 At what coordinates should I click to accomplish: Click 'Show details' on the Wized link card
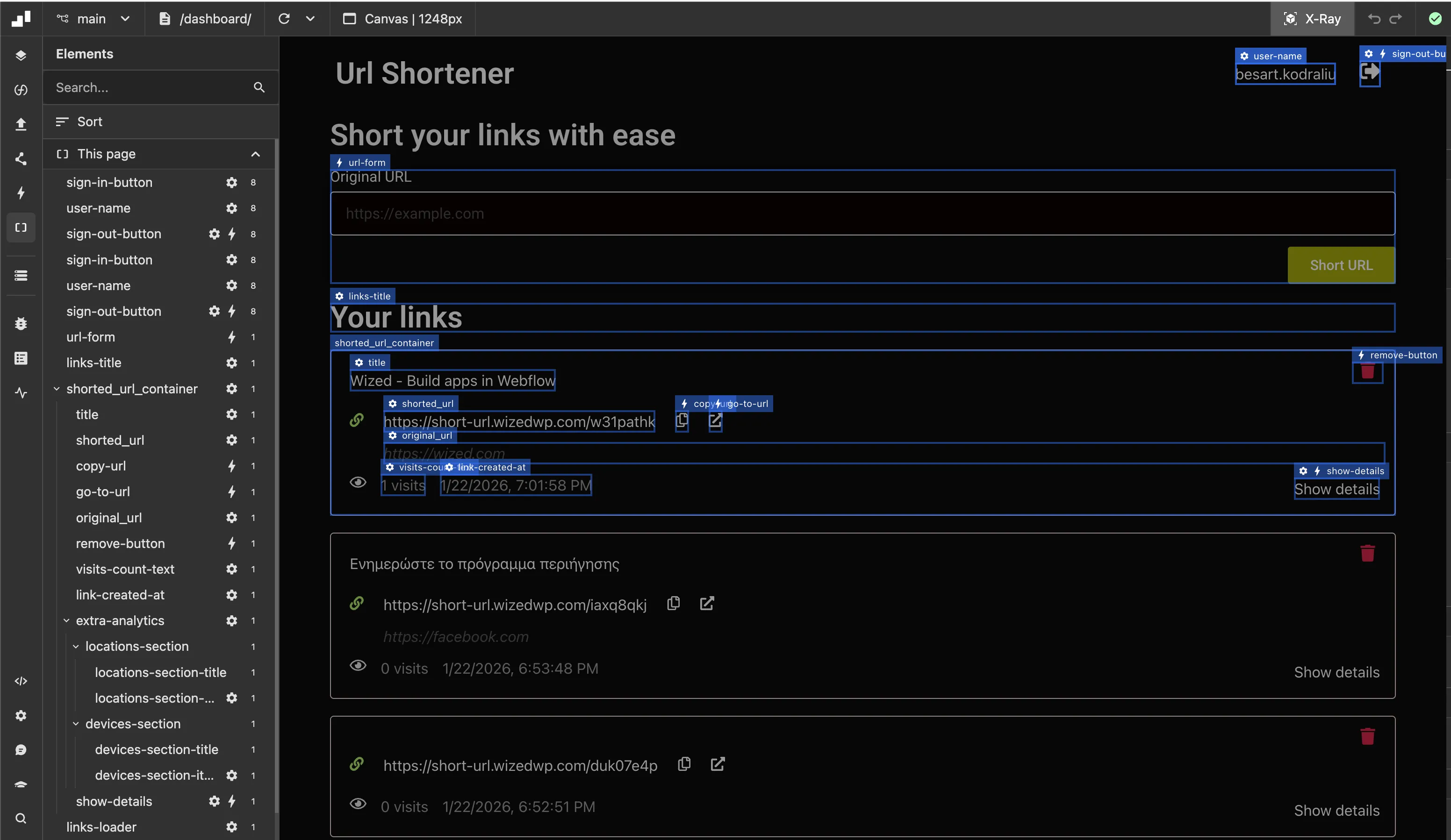click(1337, 489)
